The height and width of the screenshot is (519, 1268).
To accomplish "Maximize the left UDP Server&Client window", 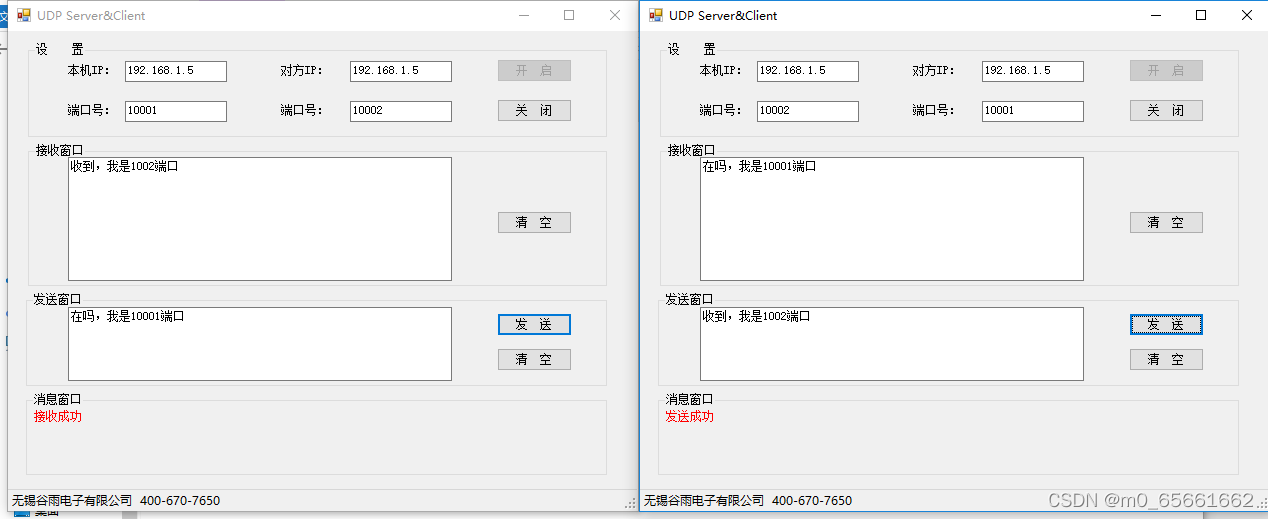I will (x=569, y=15).
